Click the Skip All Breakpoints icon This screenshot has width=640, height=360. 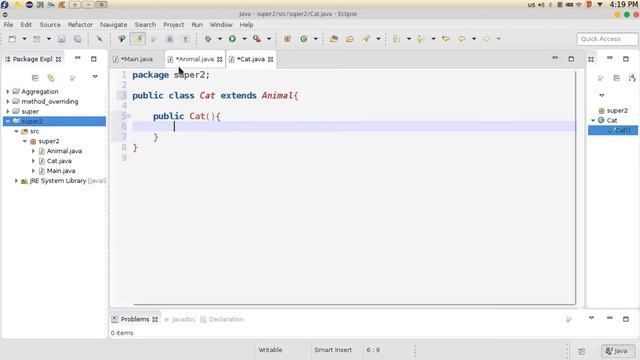tap(99, 39)
